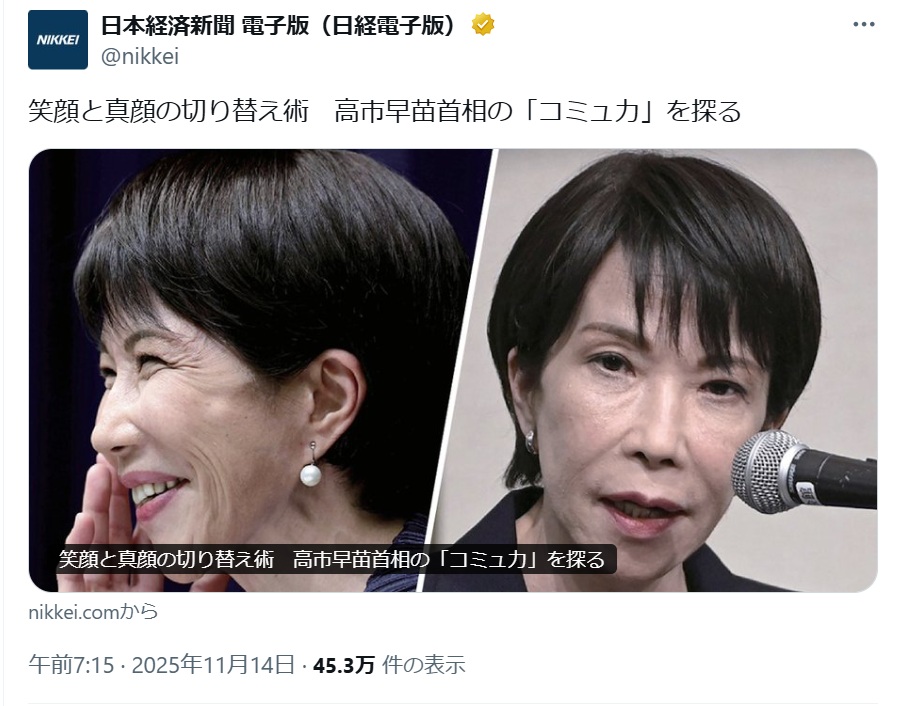Follow the nikkei.comから source link
The width and height of the screenshot is (897, 706).
coord(93,612)
